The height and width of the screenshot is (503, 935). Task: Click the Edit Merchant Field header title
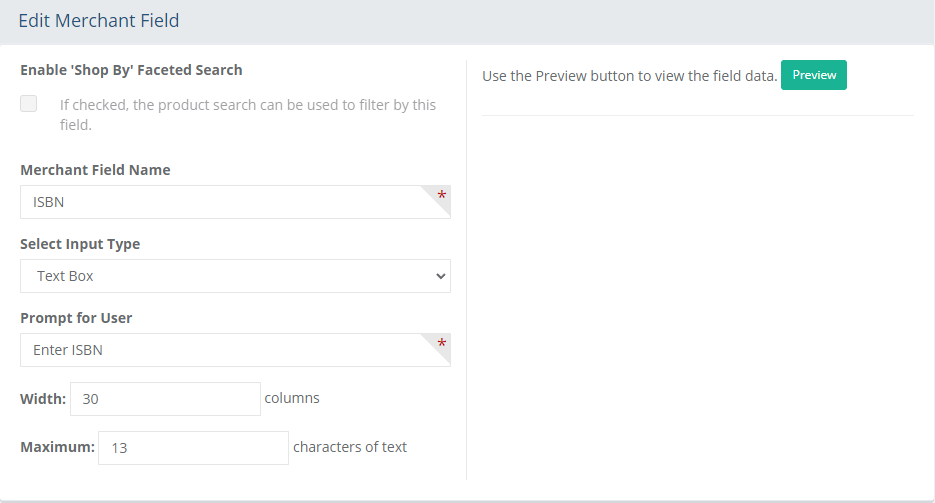pyautogui.click(x=98, y=21)
